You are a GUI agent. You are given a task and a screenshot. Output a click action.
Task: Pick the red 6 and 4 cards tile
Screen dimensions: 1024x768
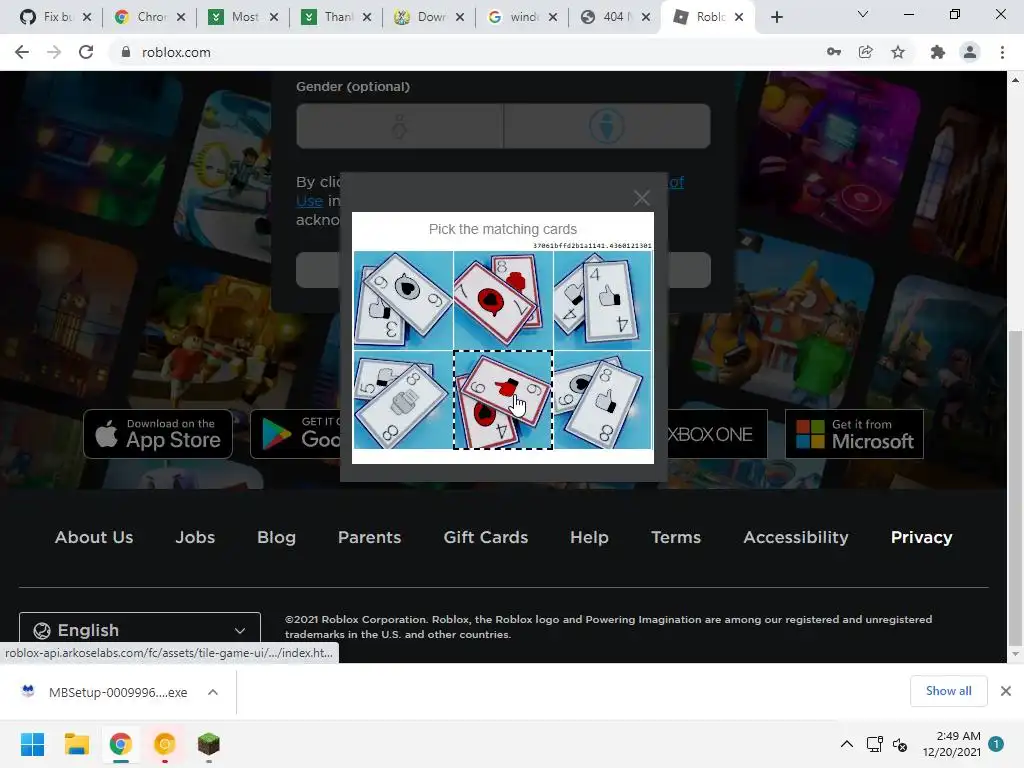pos(503,400)
